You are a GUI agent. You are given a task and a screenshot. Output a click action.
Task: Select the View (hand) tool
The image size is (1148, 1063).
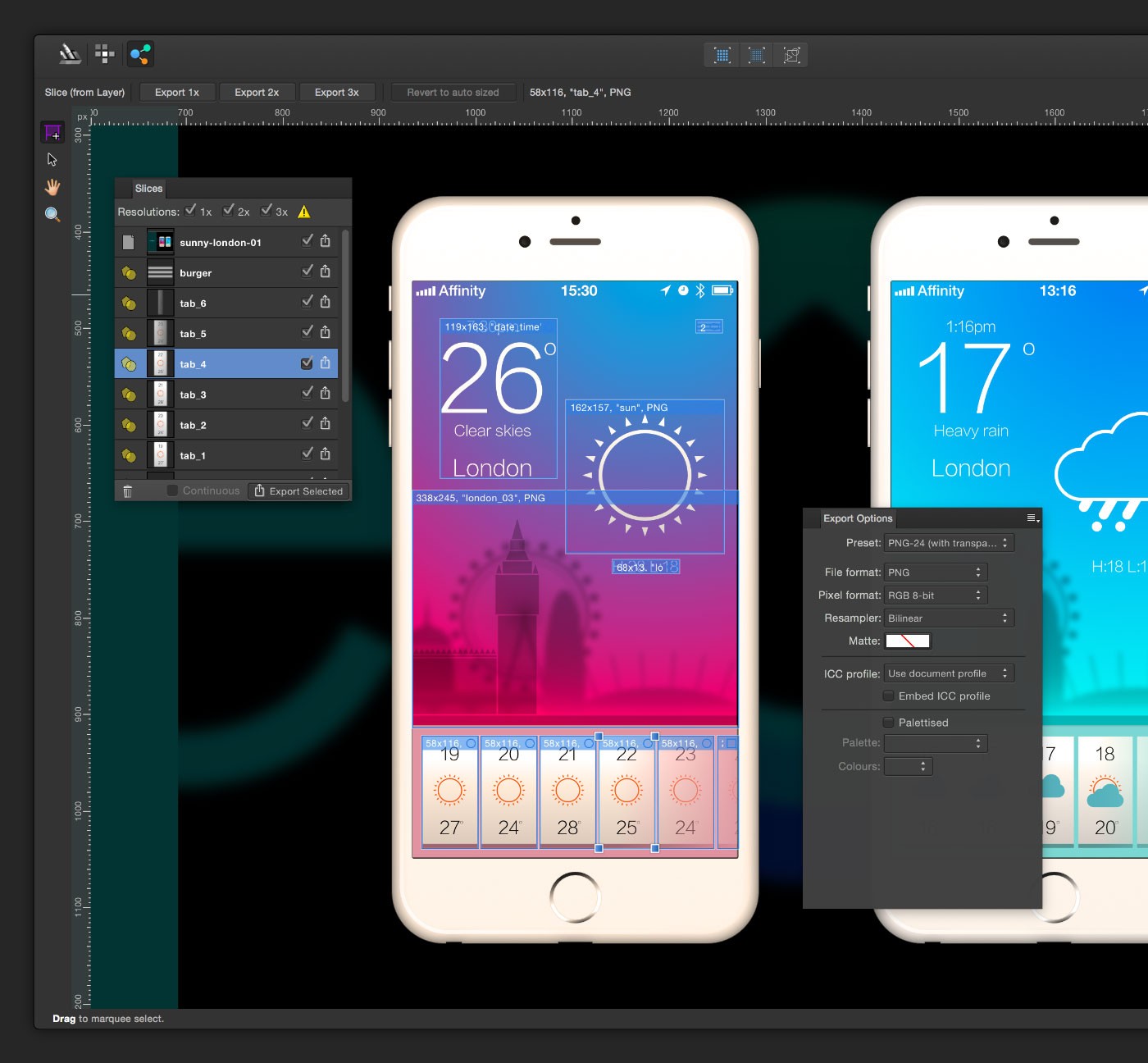52,187
